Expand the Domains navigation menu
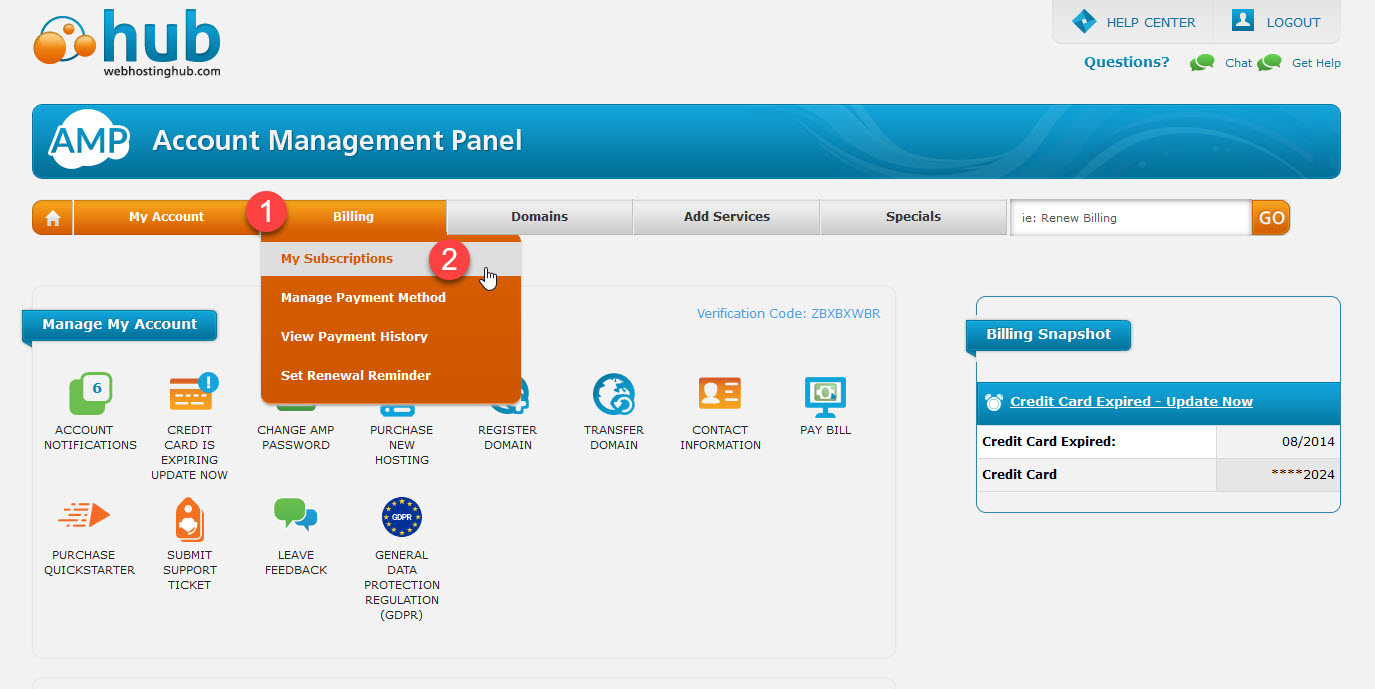Image resolution: width=1375 pixels, height=689 pixels. pos(539,217)
